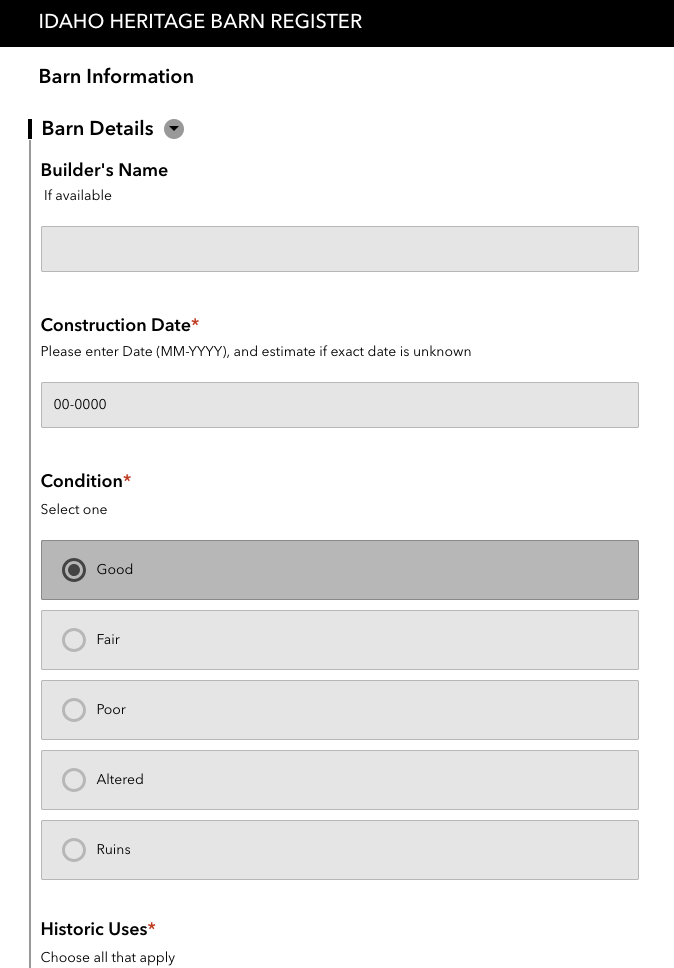
Task: Click the 'Select one' helper text
Action: tap(74, 509)
